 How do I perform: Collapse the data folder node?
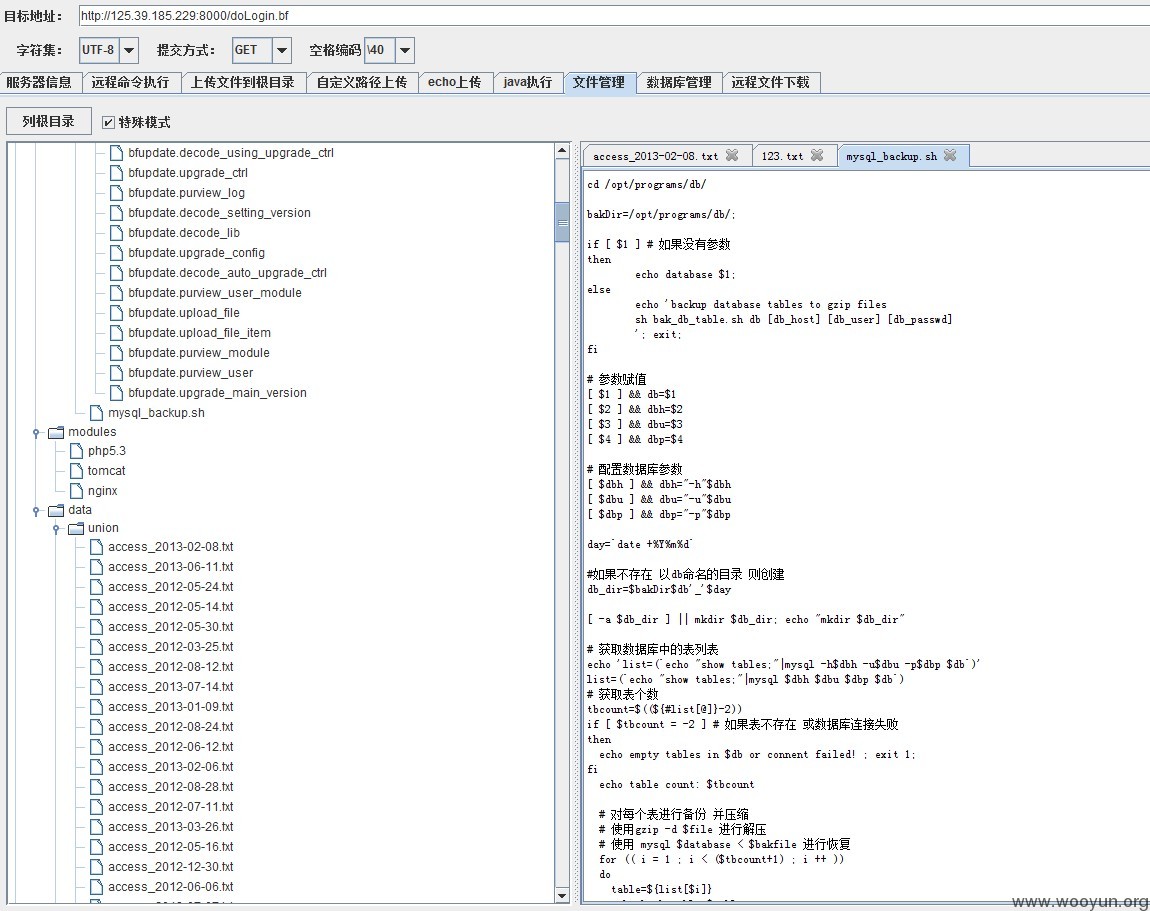click(x=36, y=511)
